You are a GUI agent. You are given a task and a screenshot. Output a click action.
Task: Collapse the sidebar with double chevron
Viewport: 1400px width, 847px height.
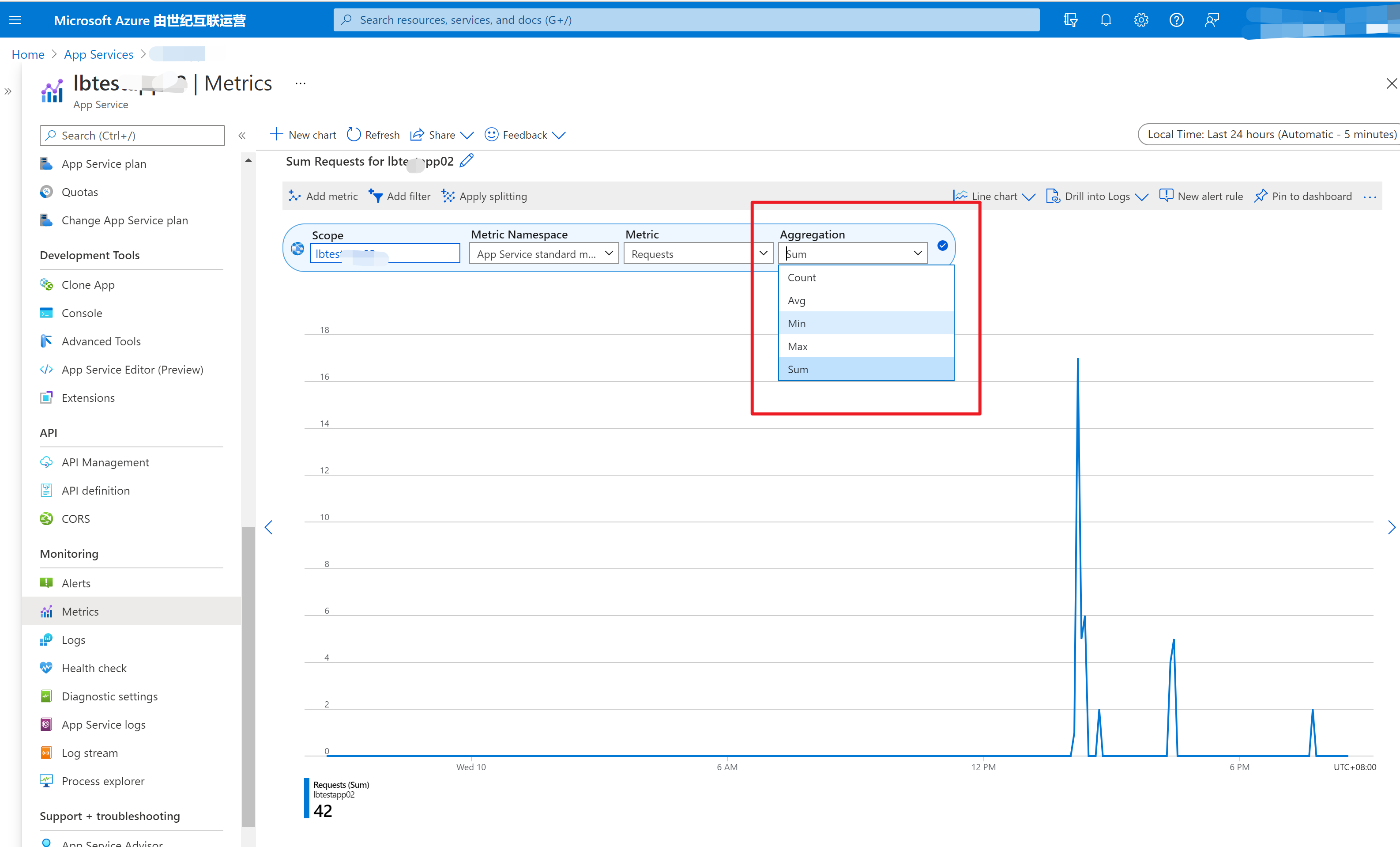(x=241, y=135)
